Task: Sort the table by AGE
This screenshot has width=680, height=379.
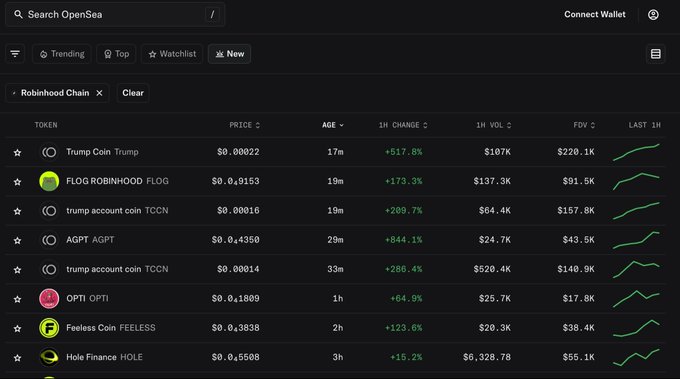Action: 333,125
